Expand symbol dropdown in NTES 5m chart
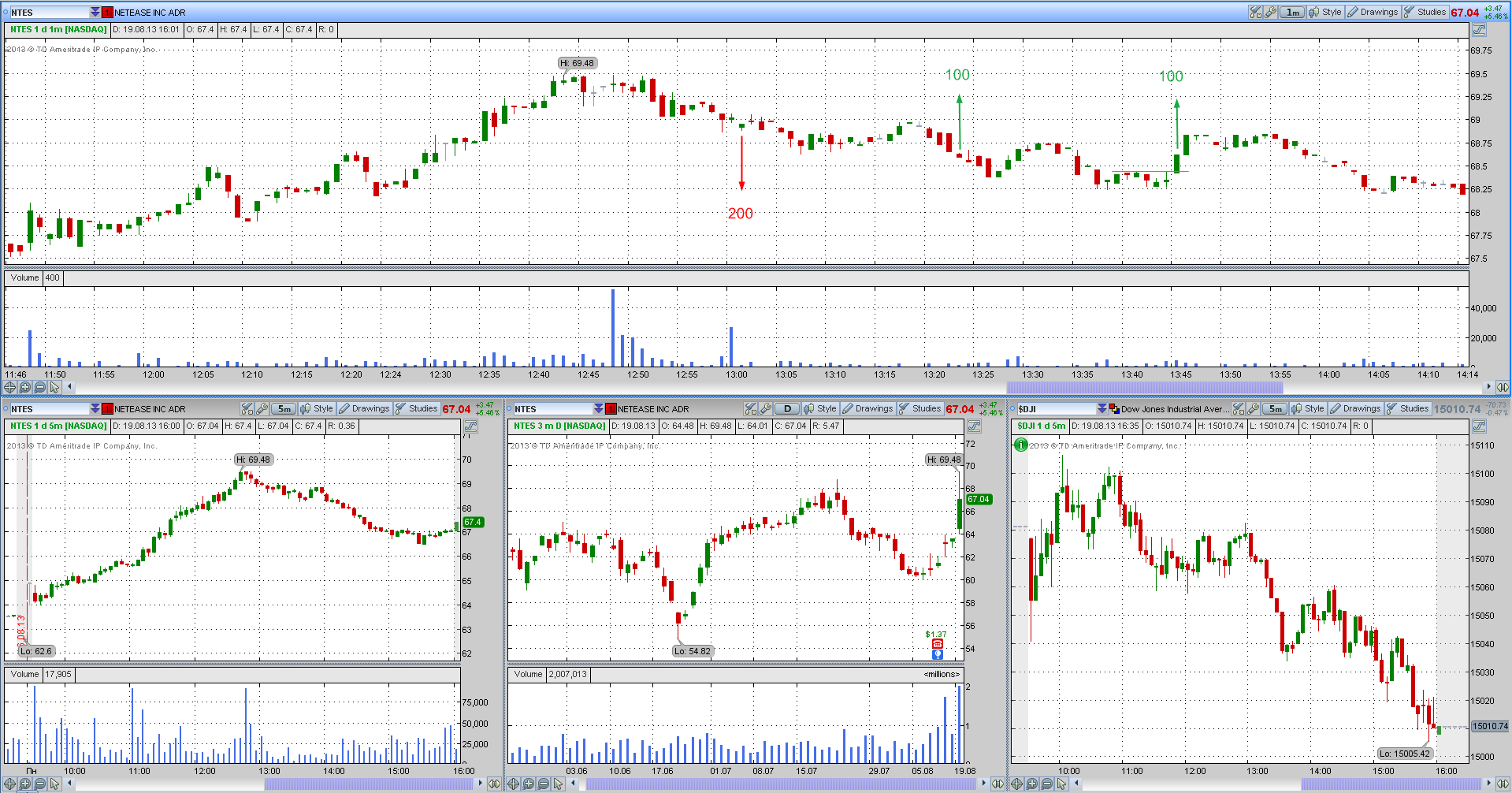 click(95, 408)
